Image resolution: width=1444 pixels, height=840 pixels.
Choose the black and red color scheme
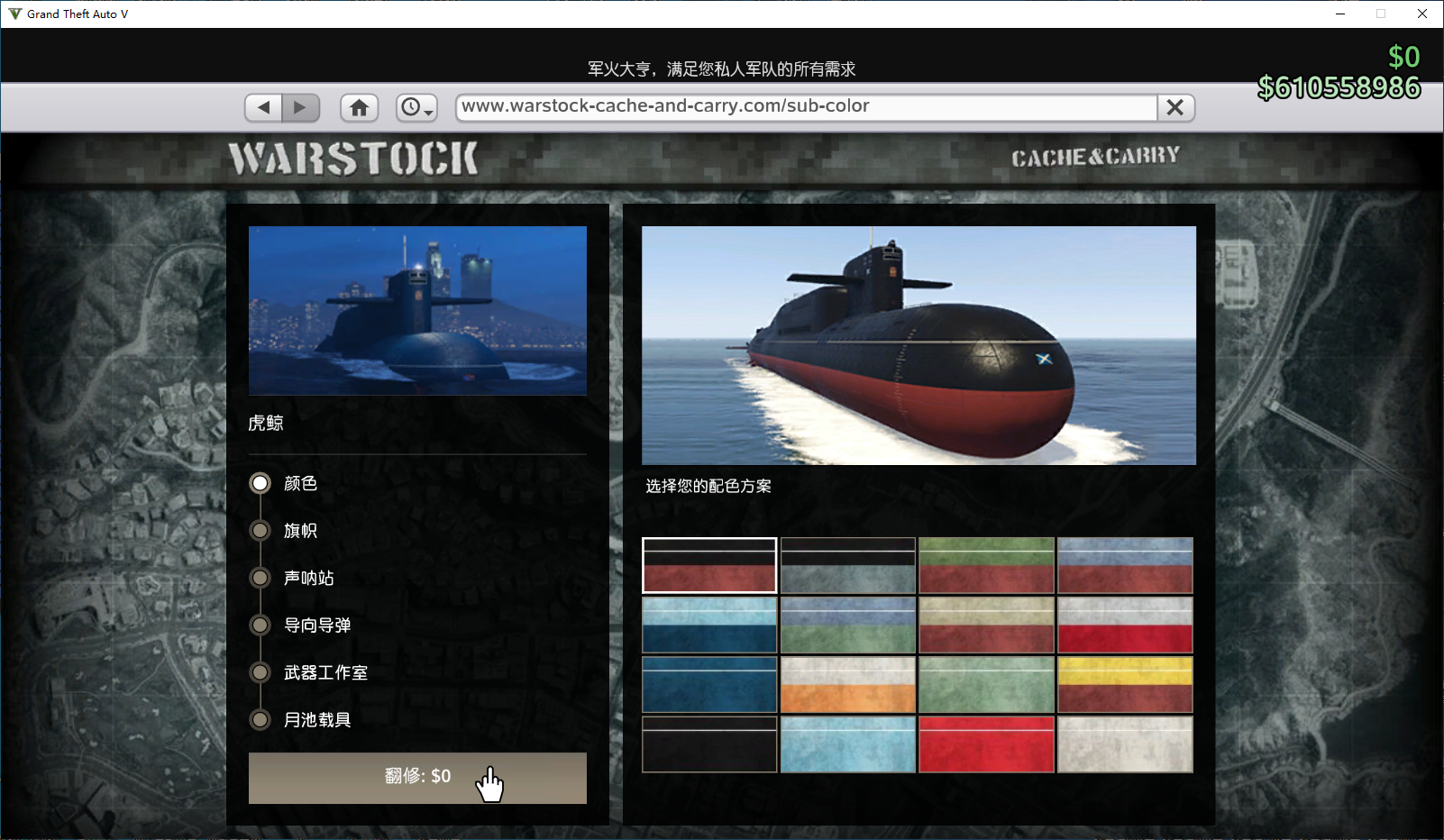tap(709, 566)
